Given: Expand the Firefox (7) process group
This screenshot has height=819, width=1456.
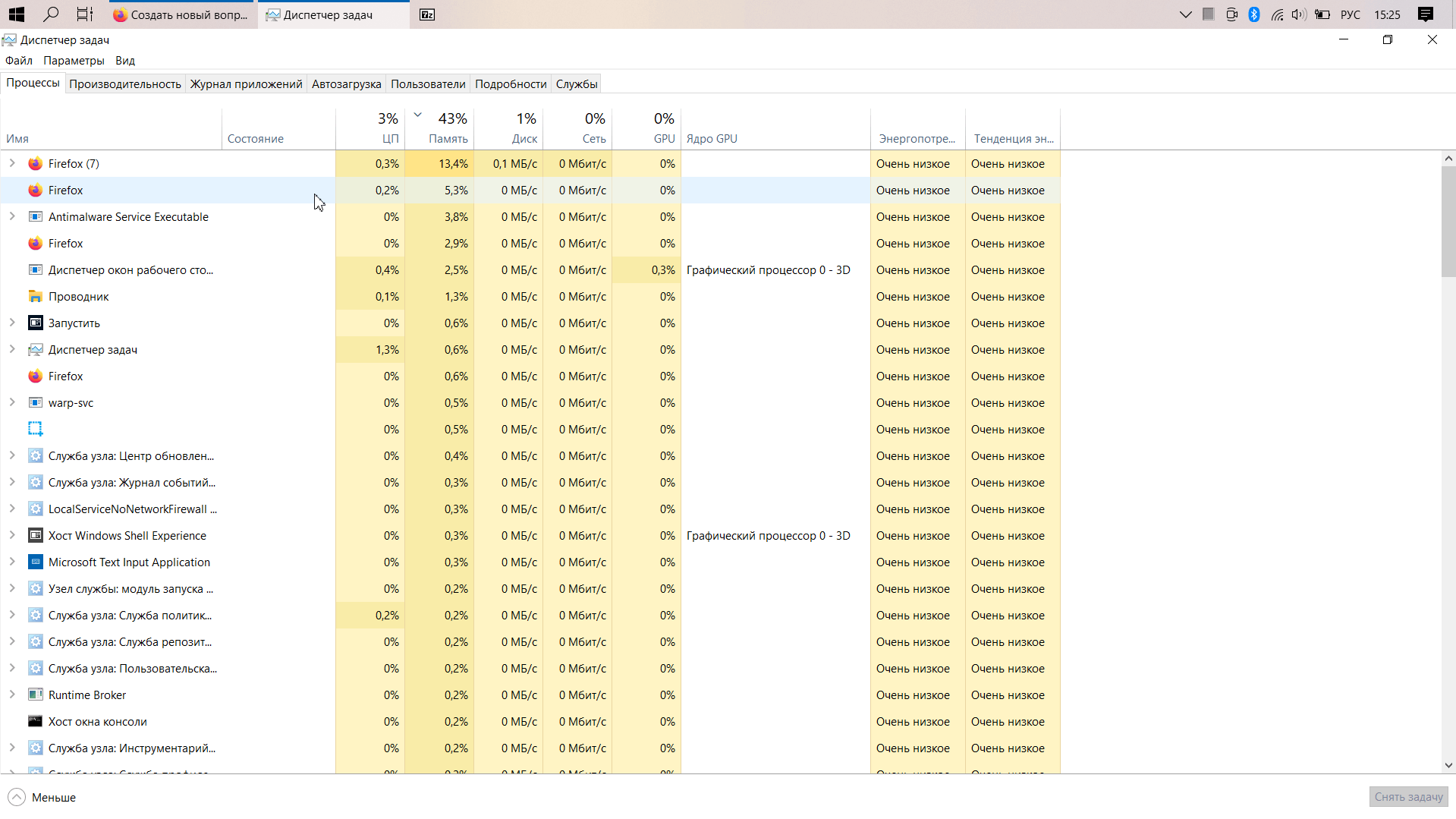Looking at the screenshot, I should 12,163.
